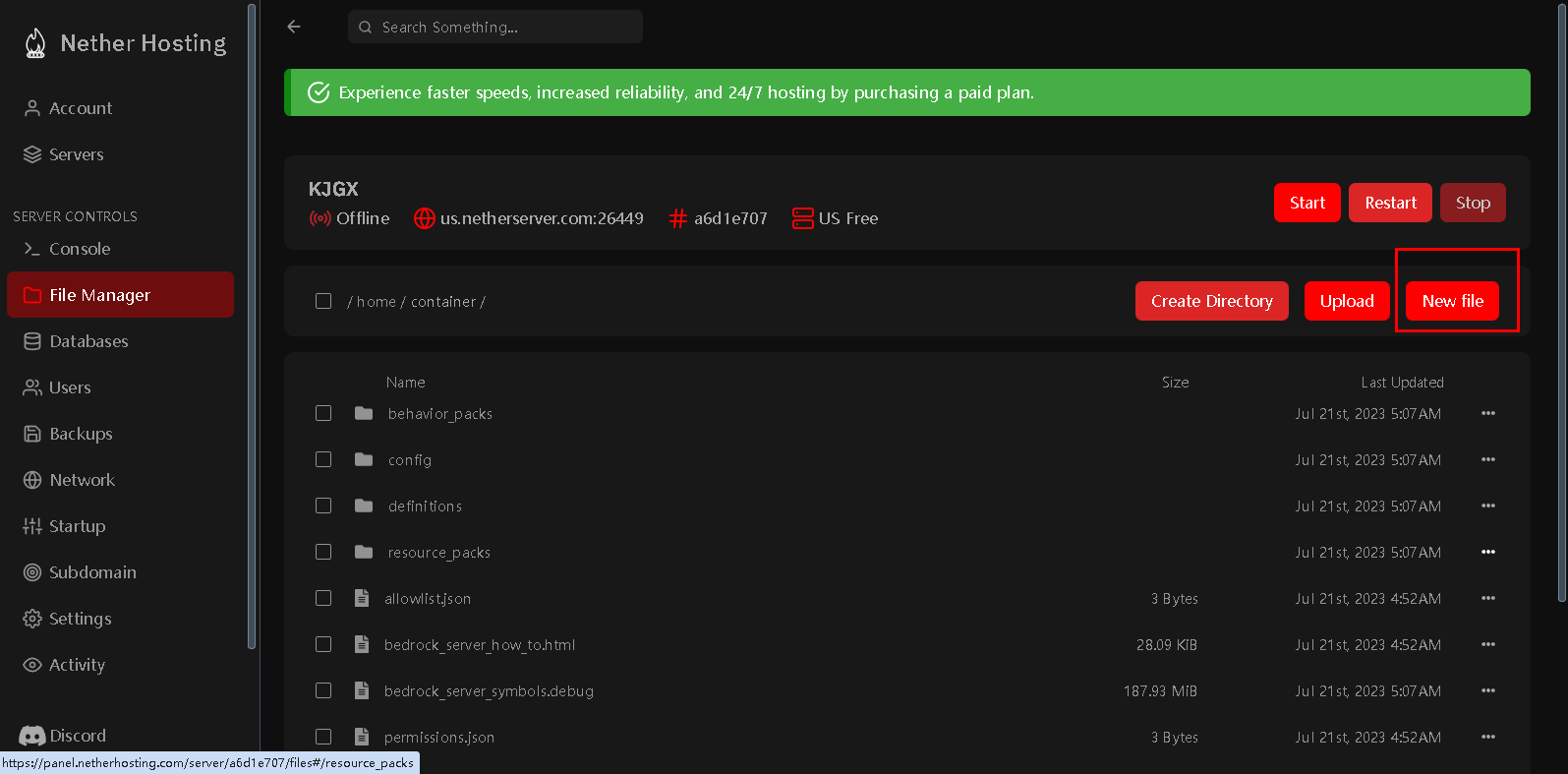Click the Backups save icon
Screen dimensions: 1568x774
tap(32, 434)
